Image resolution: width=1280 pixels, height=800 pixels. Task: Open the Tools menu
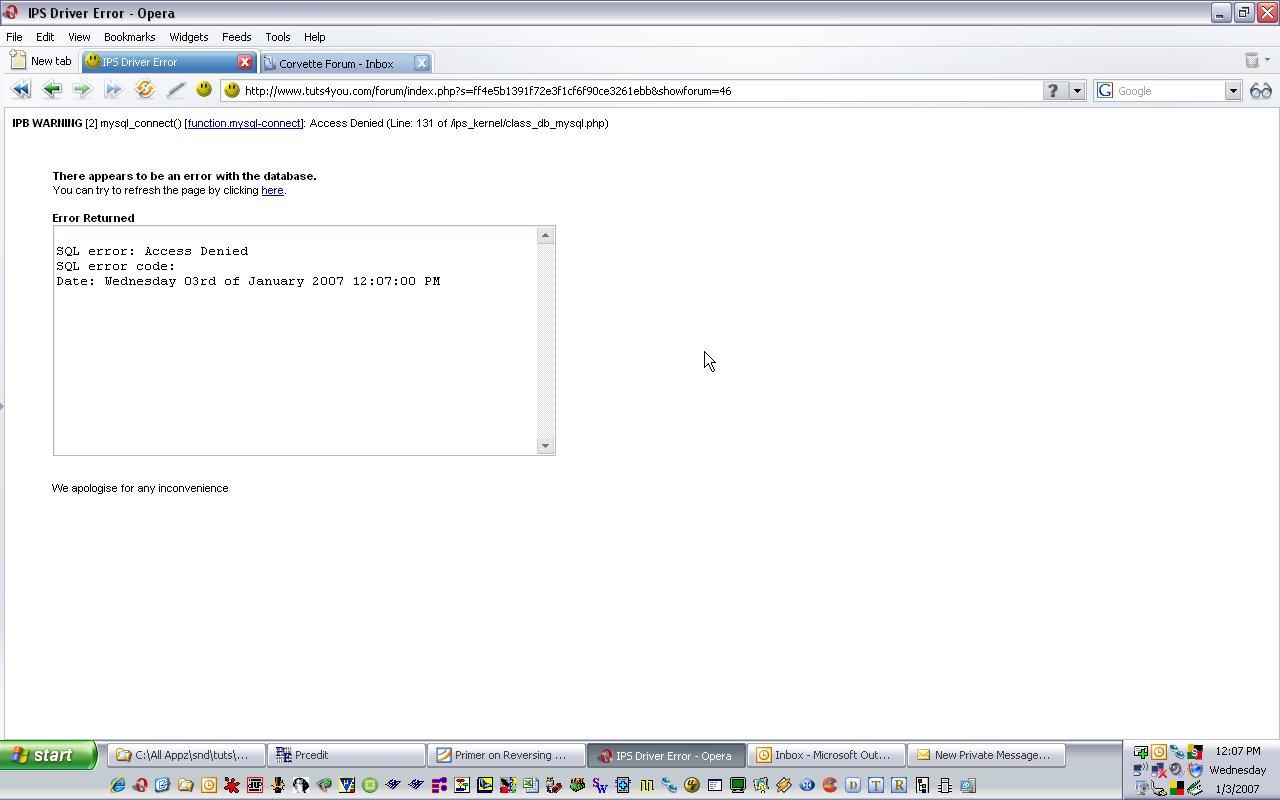[x=277, y=37]
